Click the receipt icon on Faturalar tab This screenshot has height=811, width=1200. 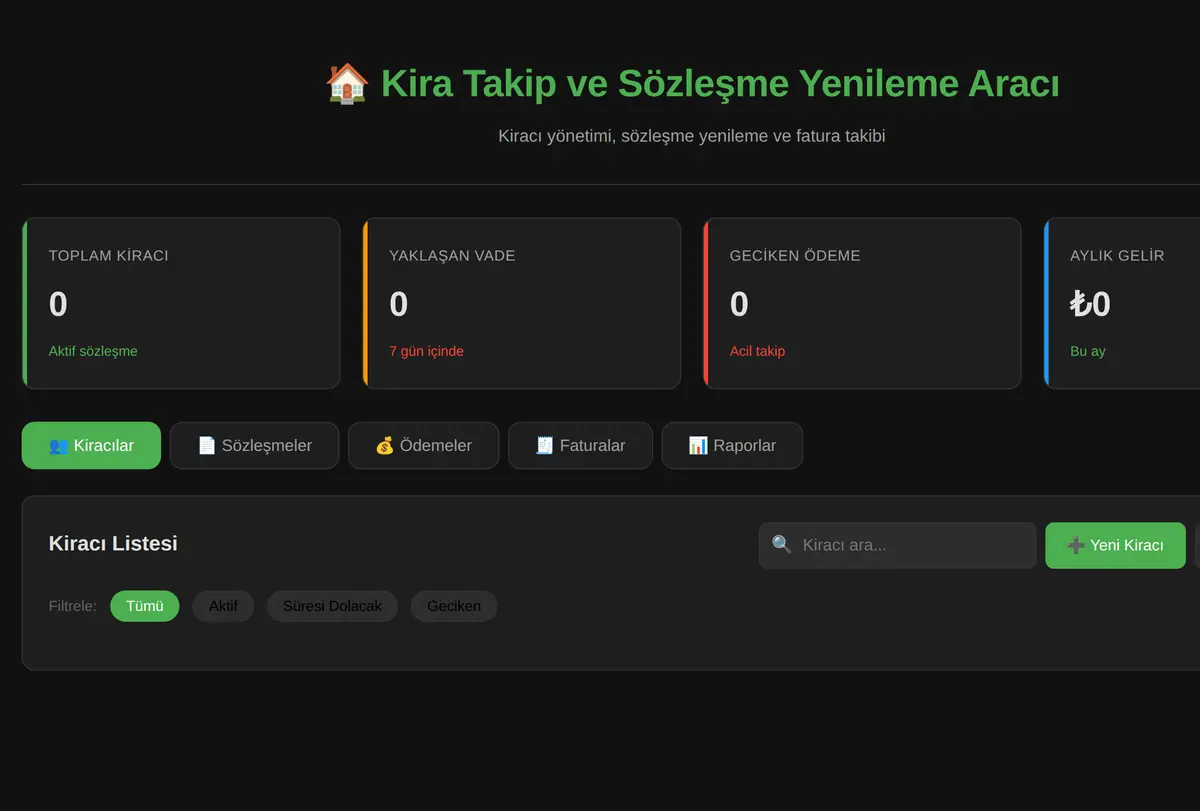tap(545, 445)
